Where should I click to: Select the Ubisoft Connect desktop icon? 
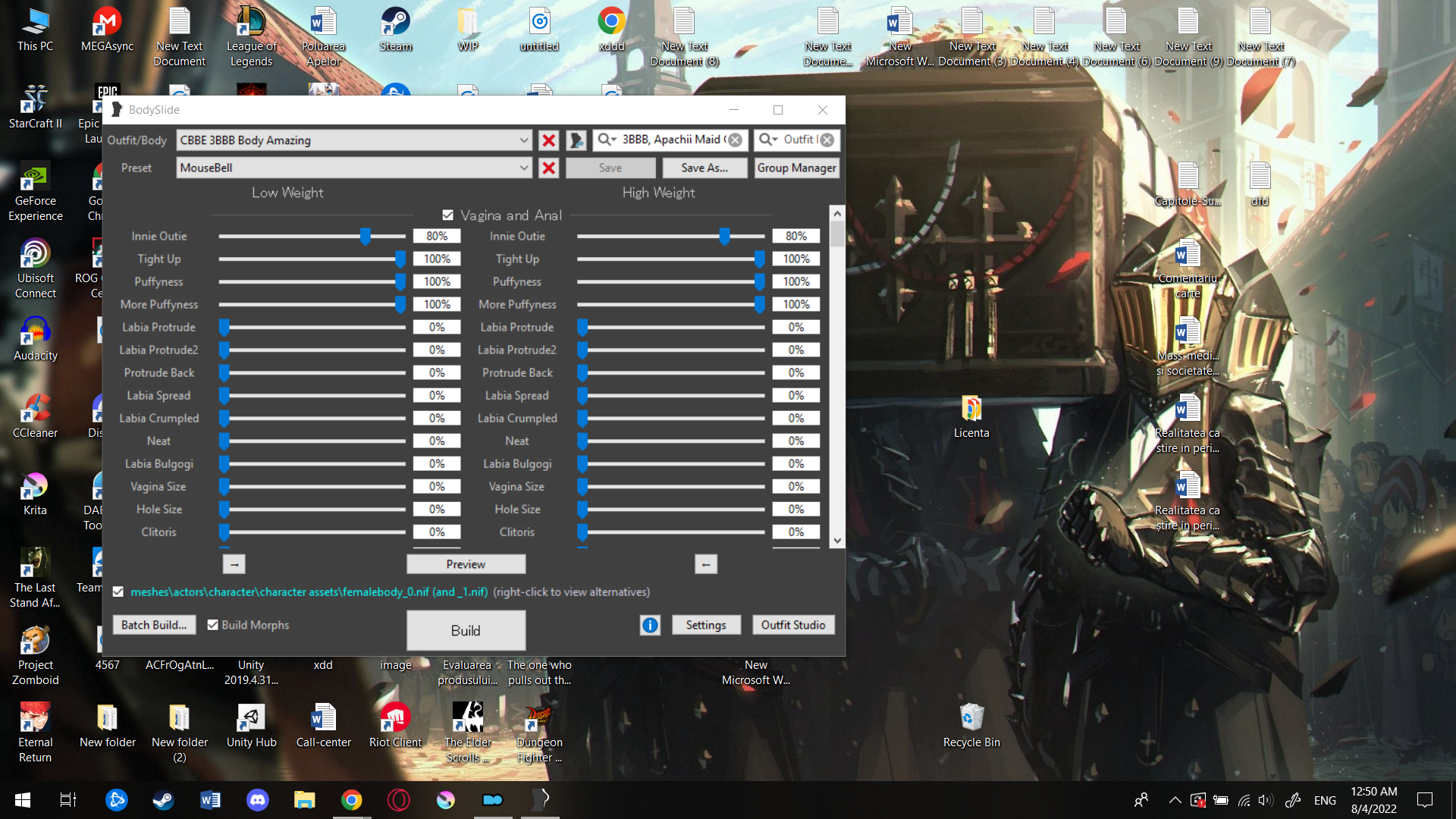[35, 268]
